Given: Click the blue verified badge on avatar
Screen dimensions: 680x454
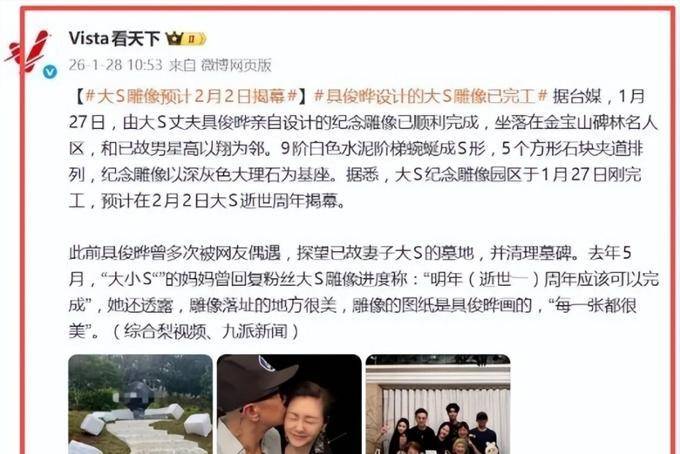Looking at the screenshot, I should [x=50, y=72].
